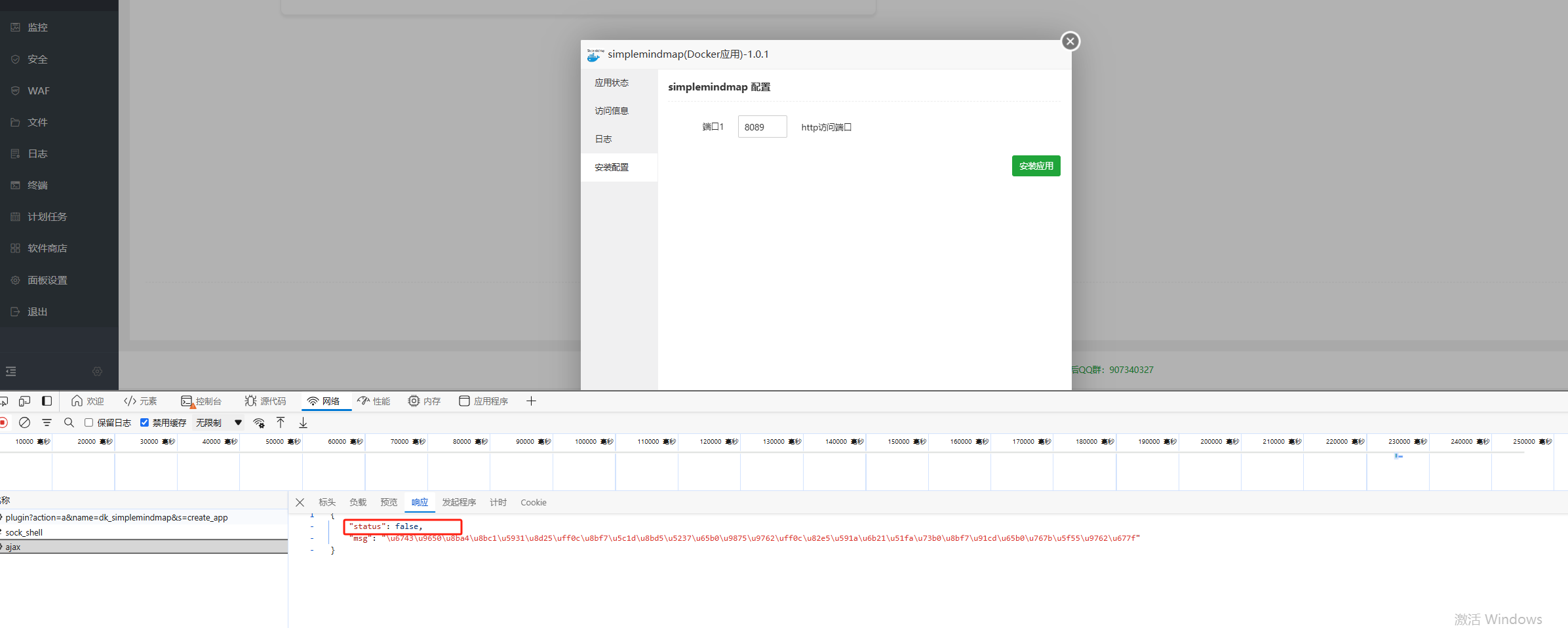Click the 端口1 input field with value 8089
The width and height of the screenshot is (1568, 628).
point(762,127)
